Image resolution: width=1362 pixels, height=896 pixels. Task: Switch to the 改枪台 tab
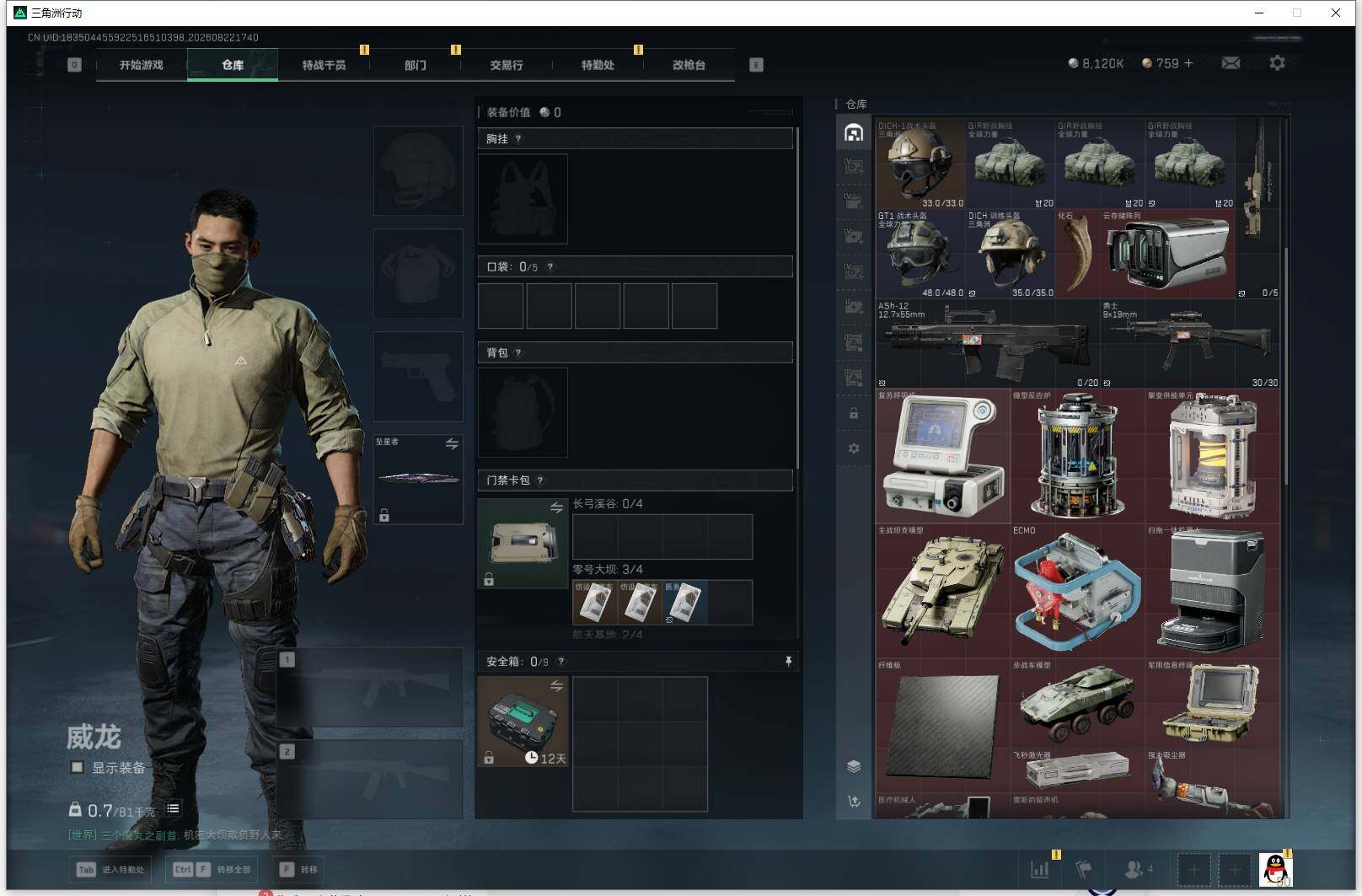coord(689,65)
